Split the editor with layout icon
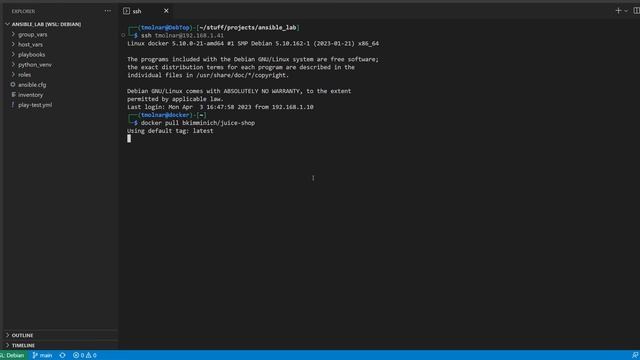 point(636,11)
